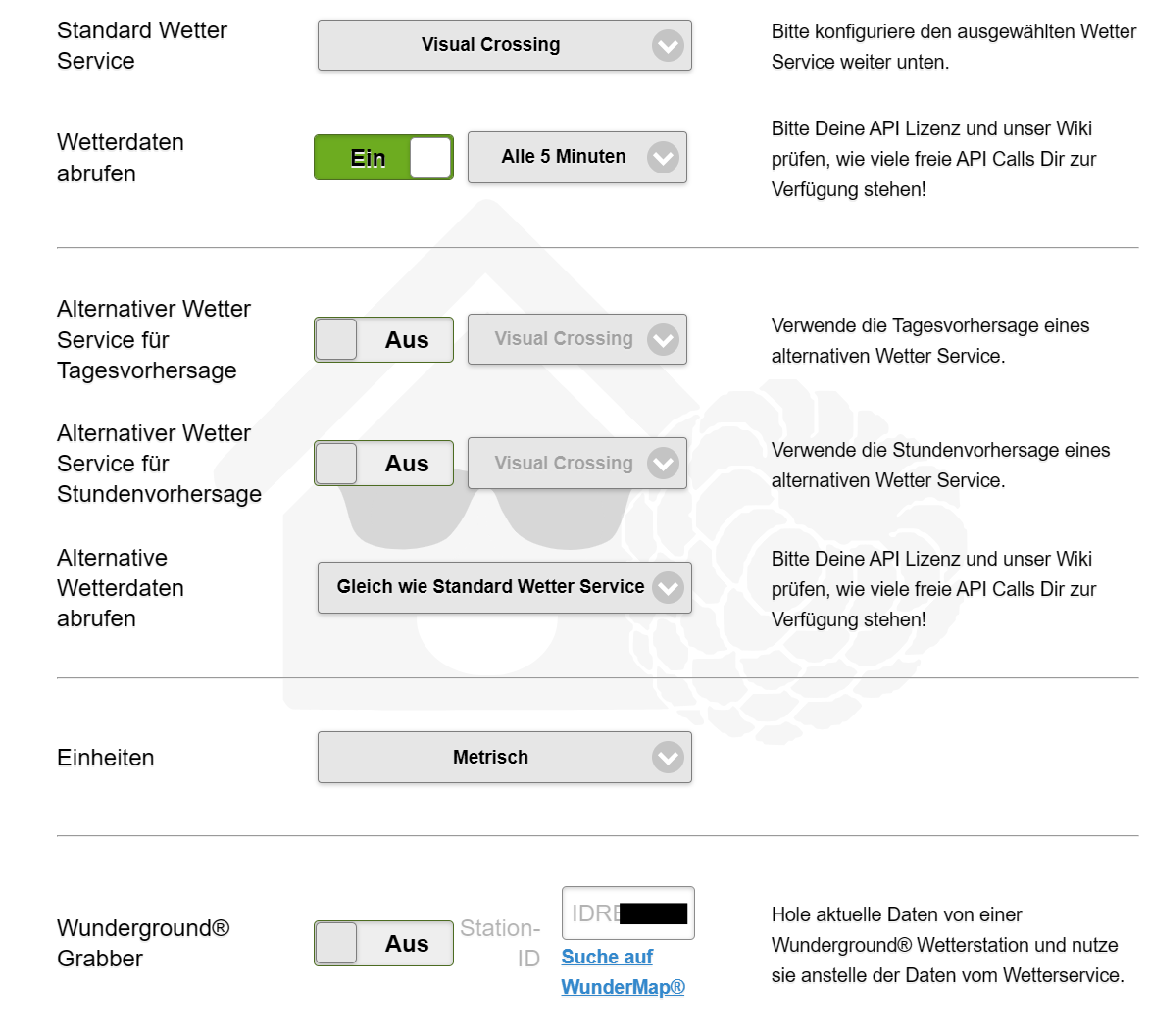Click chevron icon on Stundenvorhersage Visual Crossing dropdown
The width and height of the screenshot is (1150, 1036).
[x=663, y=463]
